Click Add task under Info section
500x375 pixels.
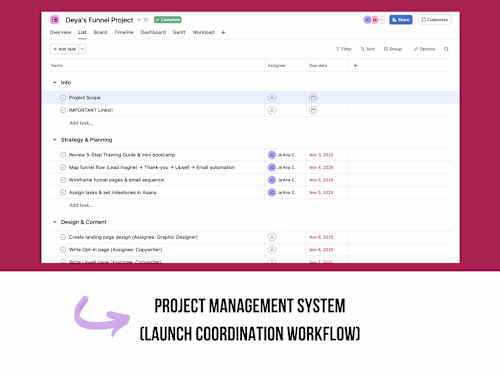pyautogui.click(x=81, y=123)
